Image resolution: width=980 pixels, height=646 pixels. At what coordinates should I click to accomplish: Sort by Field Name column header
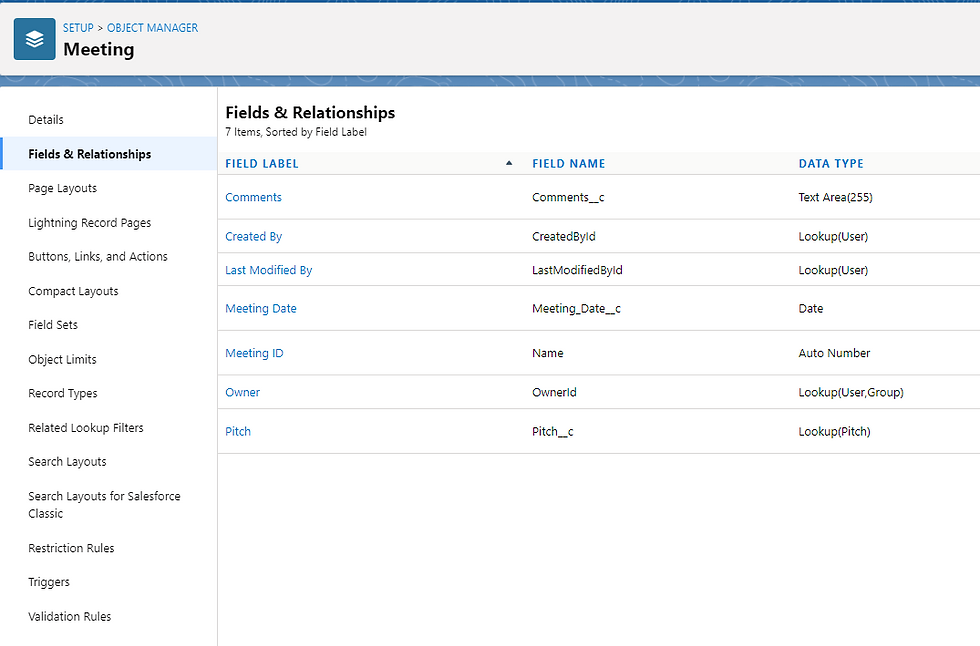click(x=568, y=163)
